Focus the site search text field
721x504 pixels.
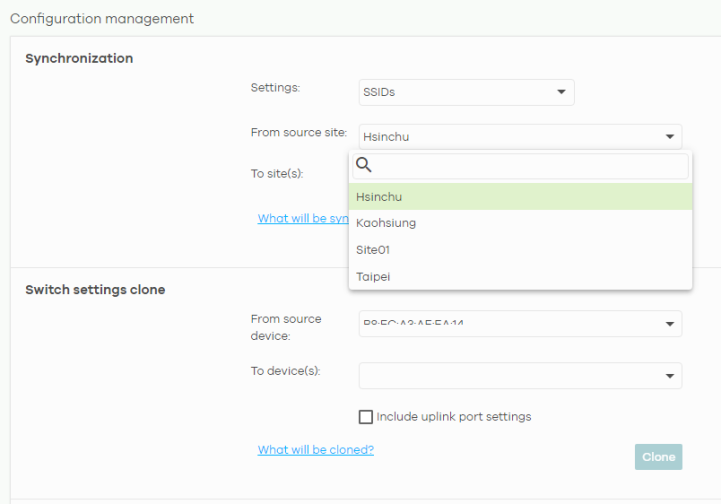point(530,166)
